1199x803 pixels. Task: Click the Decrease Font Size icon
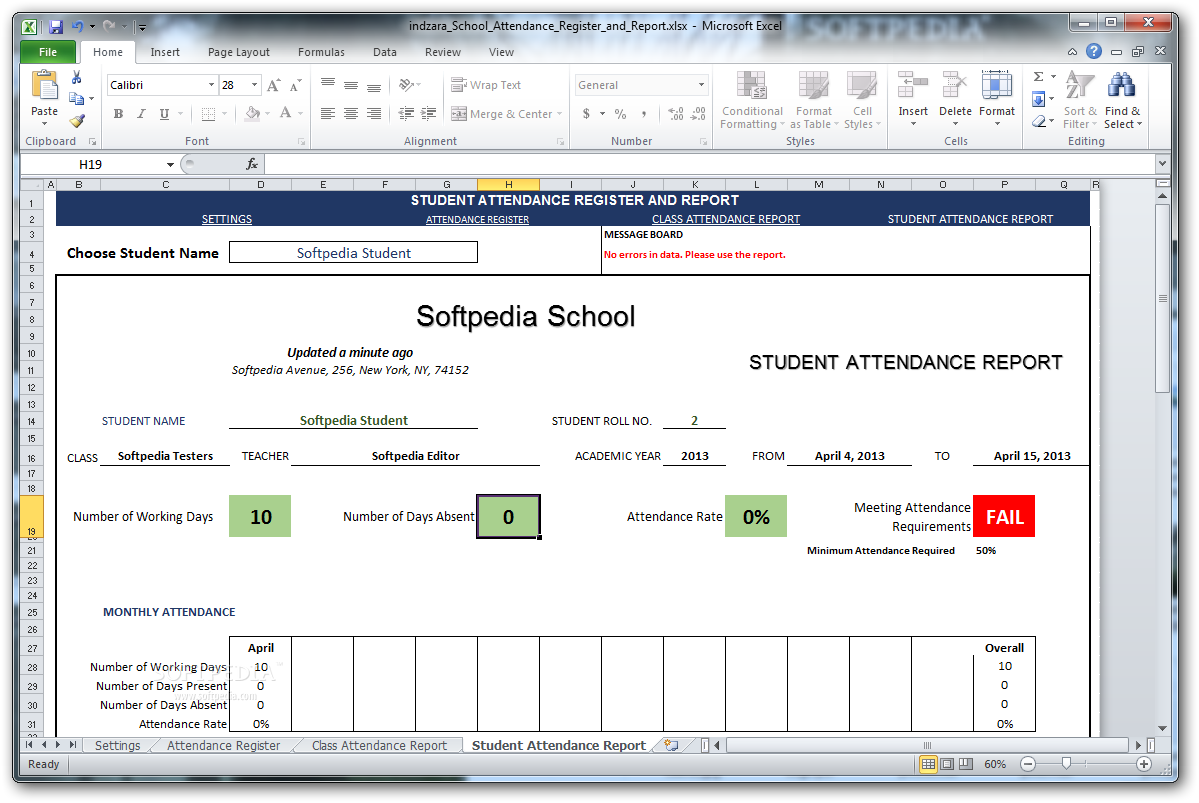click(296, 85)
